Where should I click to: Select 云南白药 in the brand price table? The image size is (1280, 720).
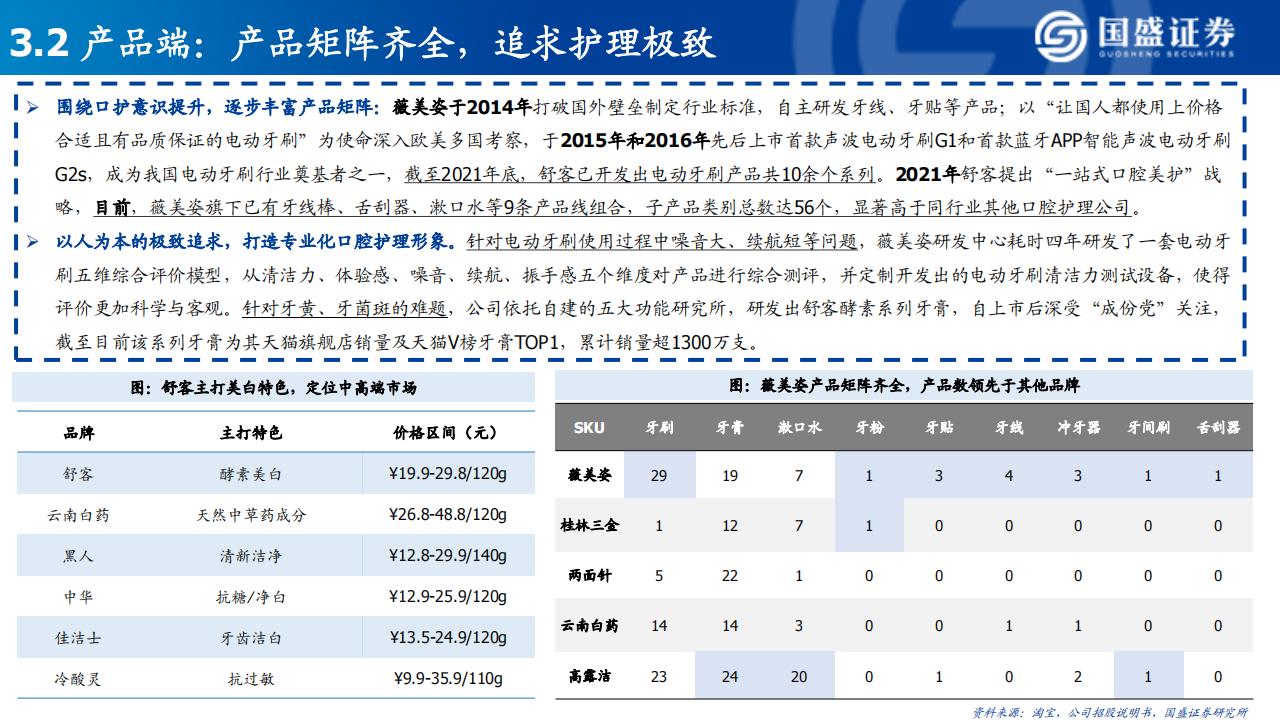[78, 516]
